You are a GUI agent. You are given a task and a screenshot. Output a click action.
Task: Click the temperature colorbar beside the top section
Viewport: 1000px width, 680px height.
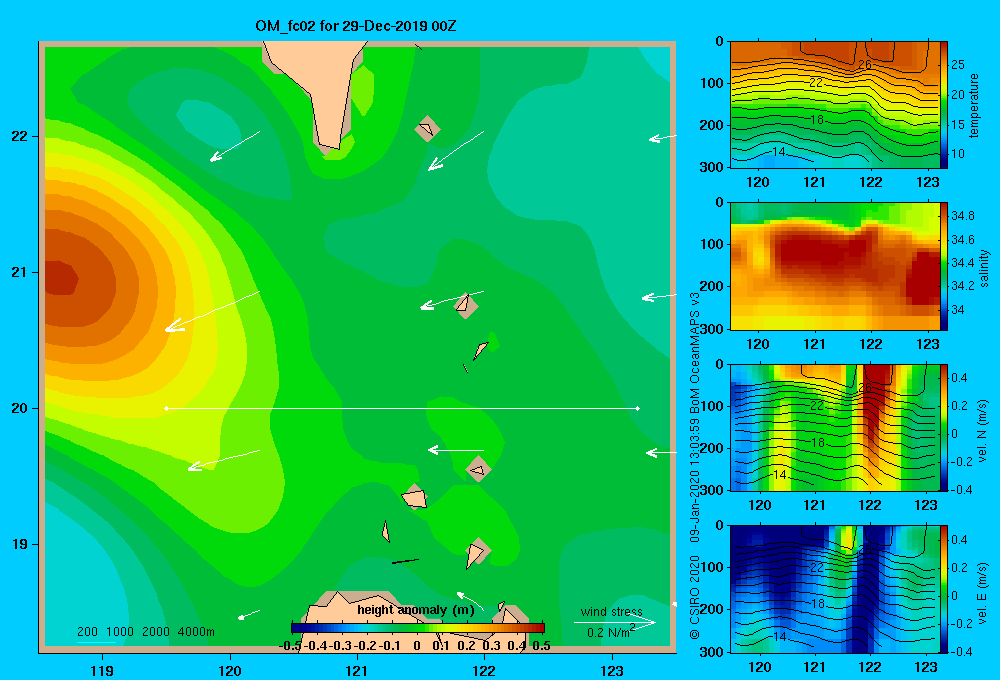coord(944,105)
